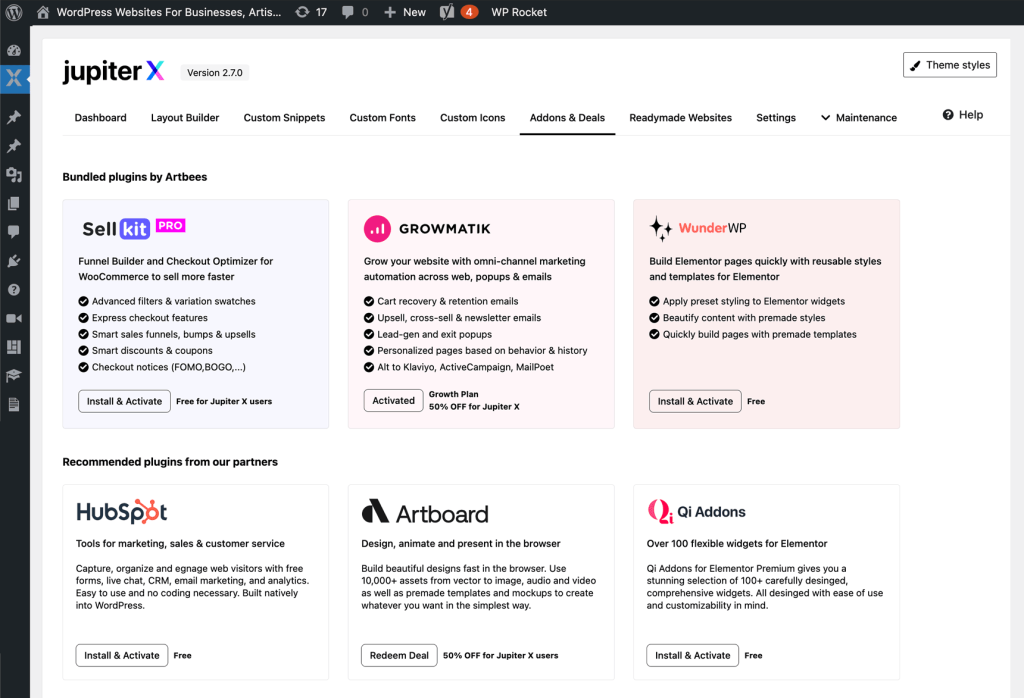The image size is (1024, 698).
Task: Open Dashboard from the admin sidebar
Action: click(14, 50)
